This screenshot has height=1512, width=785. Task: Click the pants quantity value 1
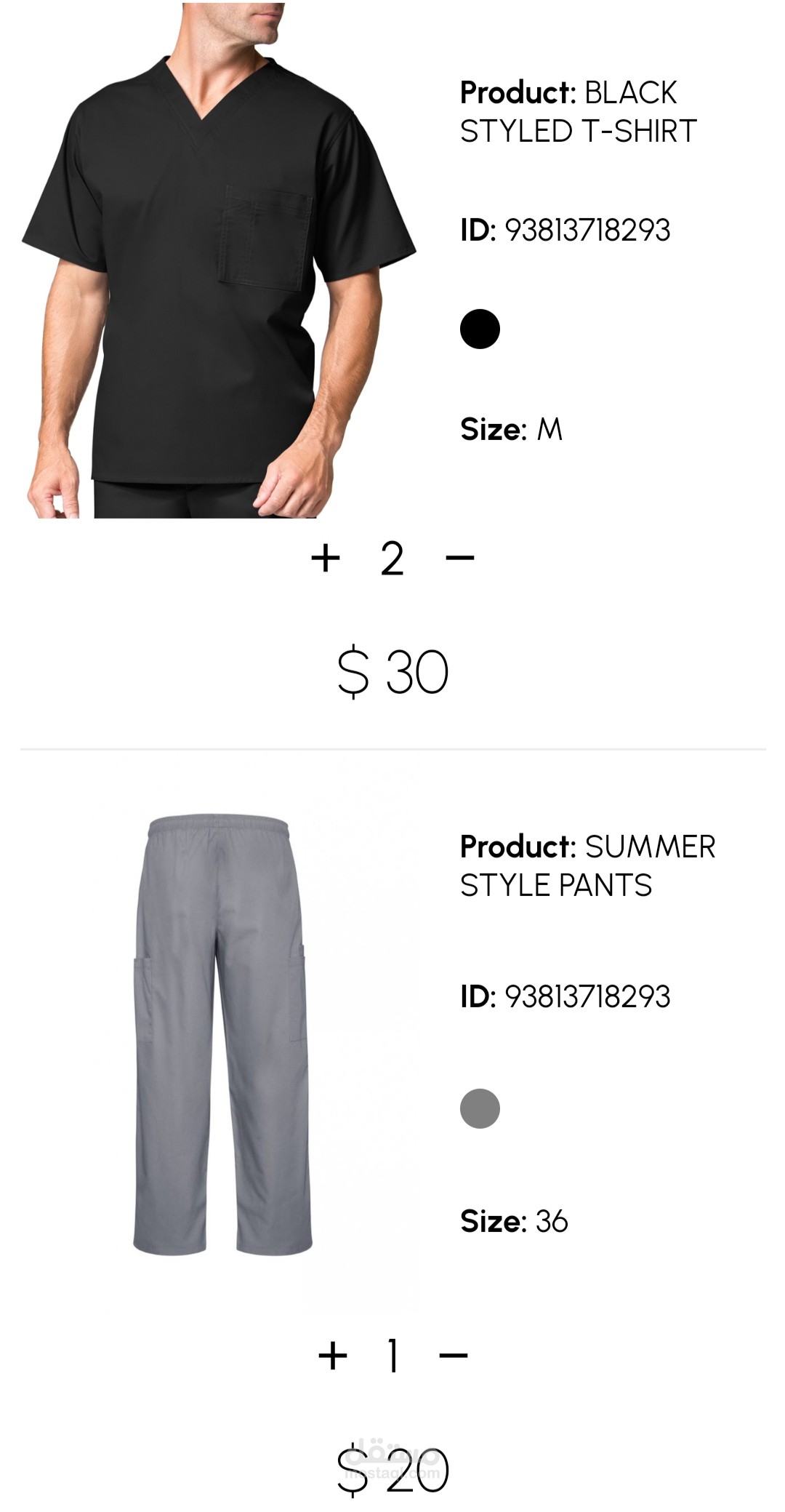click(393, 1356)
